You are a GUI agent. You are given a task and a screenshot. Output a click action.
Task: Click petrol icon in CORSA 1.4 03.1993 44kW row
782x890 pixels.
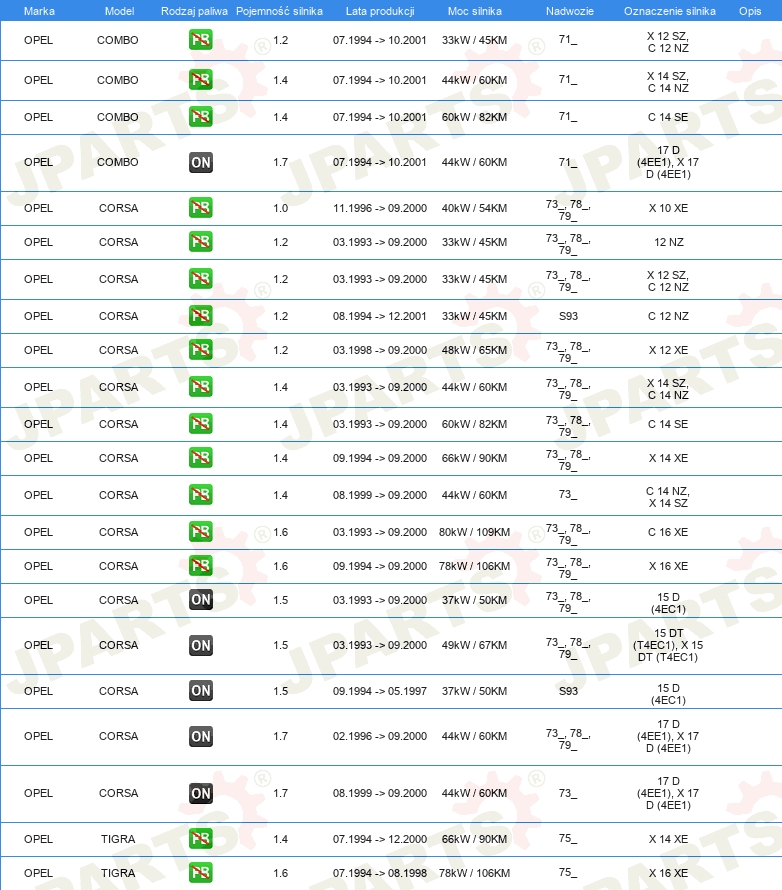pos(200,387)
